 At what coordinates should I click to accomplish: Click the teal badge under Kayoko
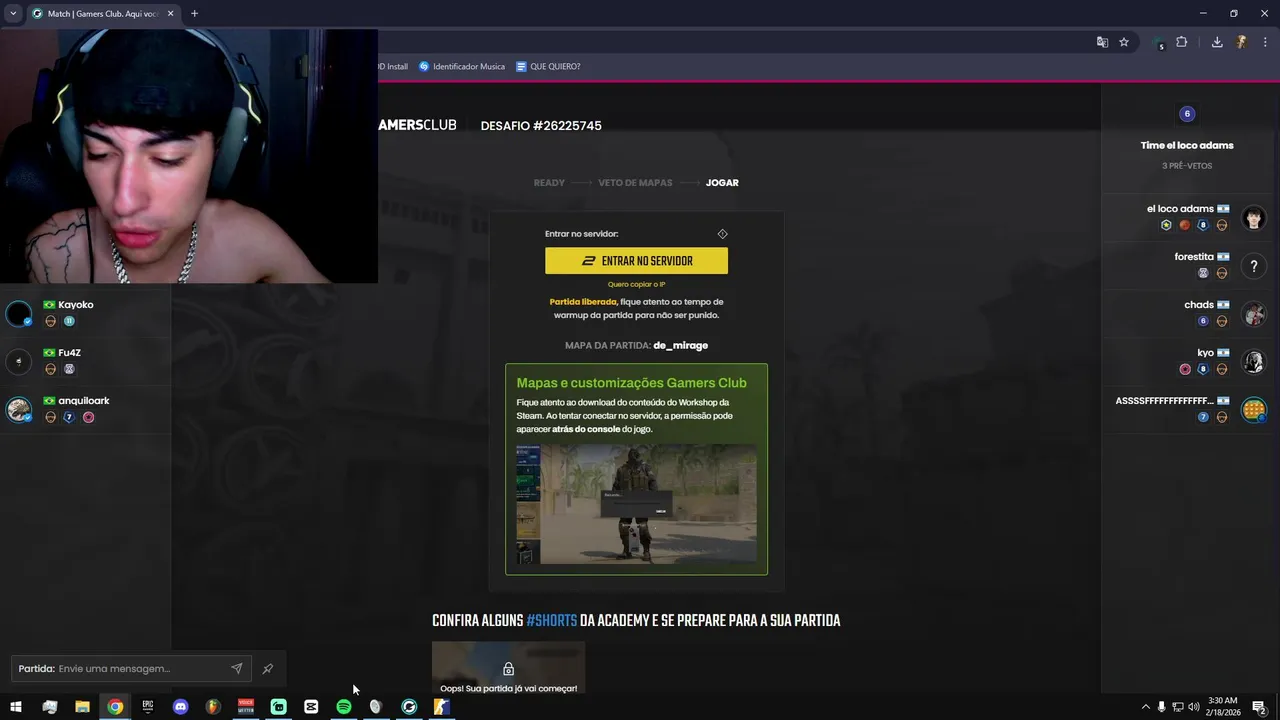(69, 321)
